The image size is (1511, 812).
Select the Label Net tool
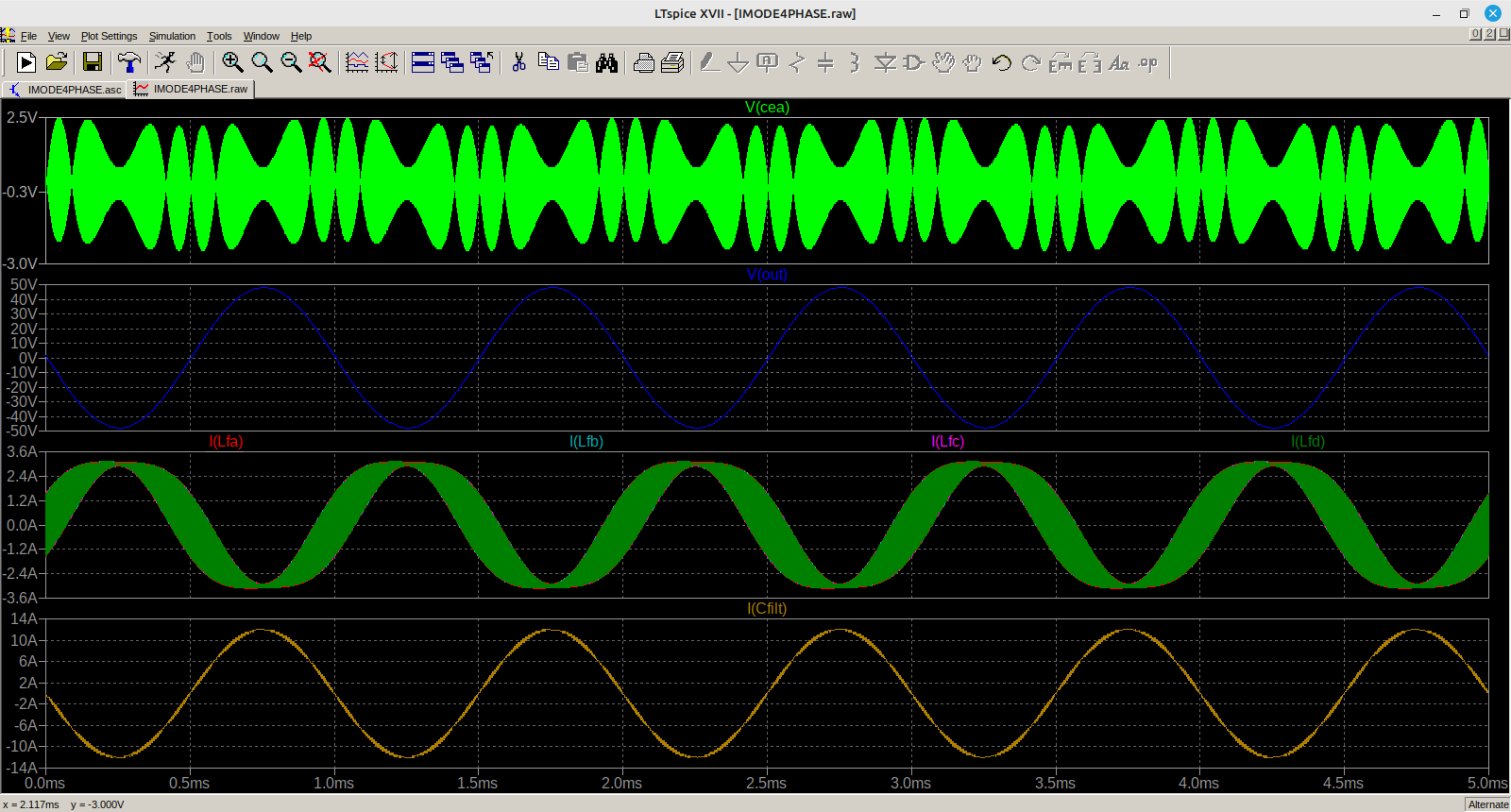tap(768, 62)
